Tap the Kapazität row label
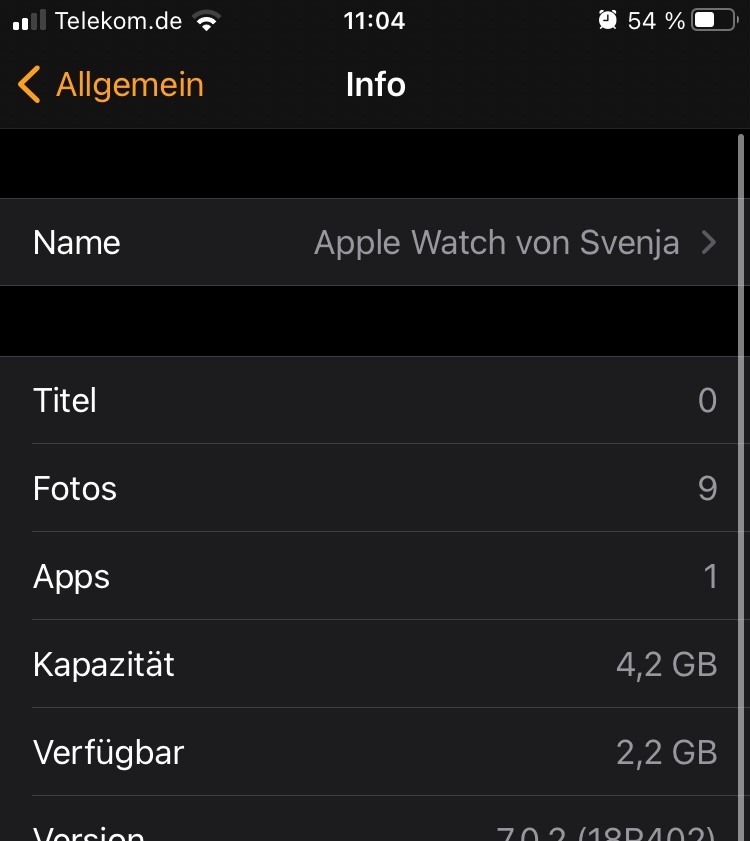Image resolution: width=750 pixels, height=841 pixels. 104,665
